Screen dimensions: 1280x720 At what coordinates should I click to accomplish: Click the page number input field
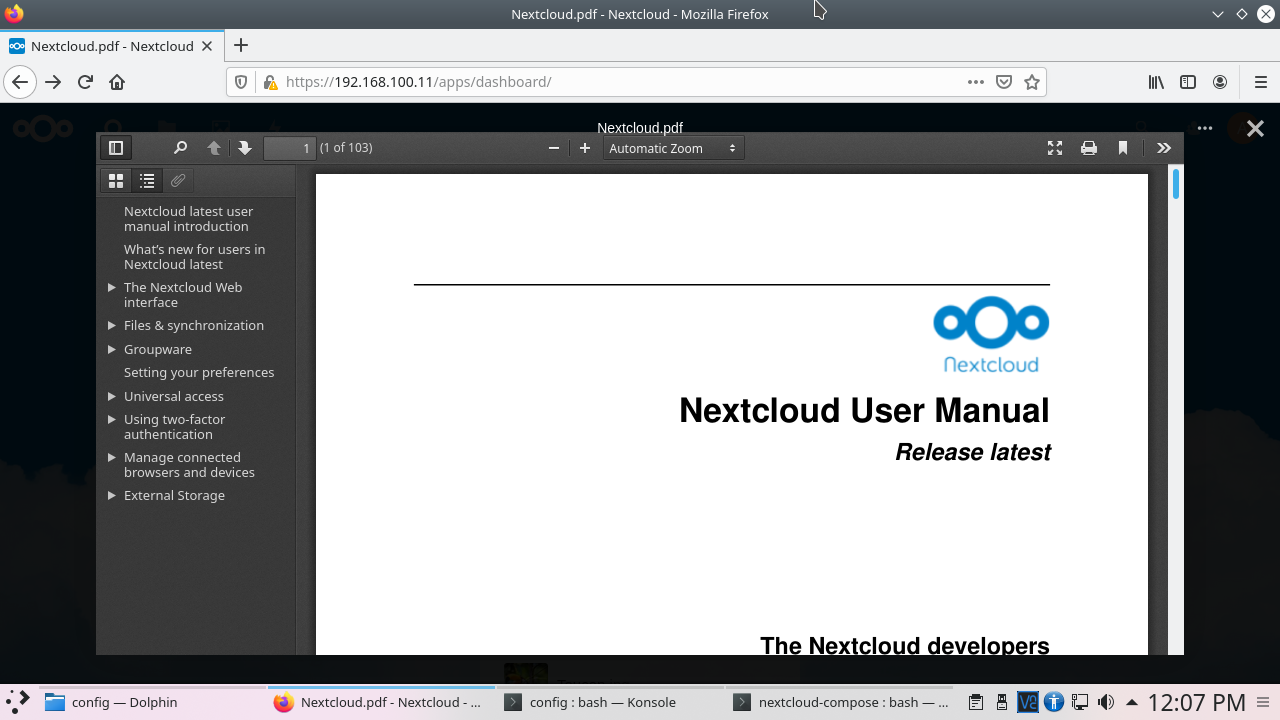(290, 148)
